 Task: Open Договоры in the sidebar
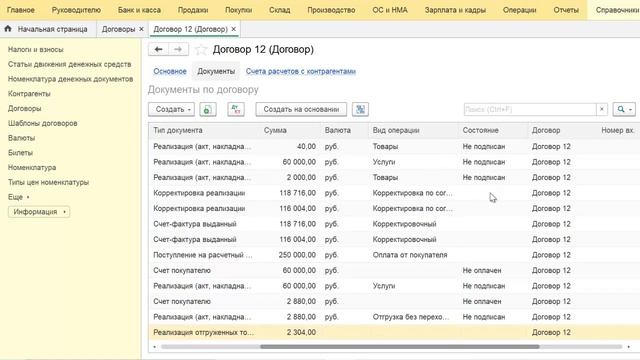click(x=24, y=108)
